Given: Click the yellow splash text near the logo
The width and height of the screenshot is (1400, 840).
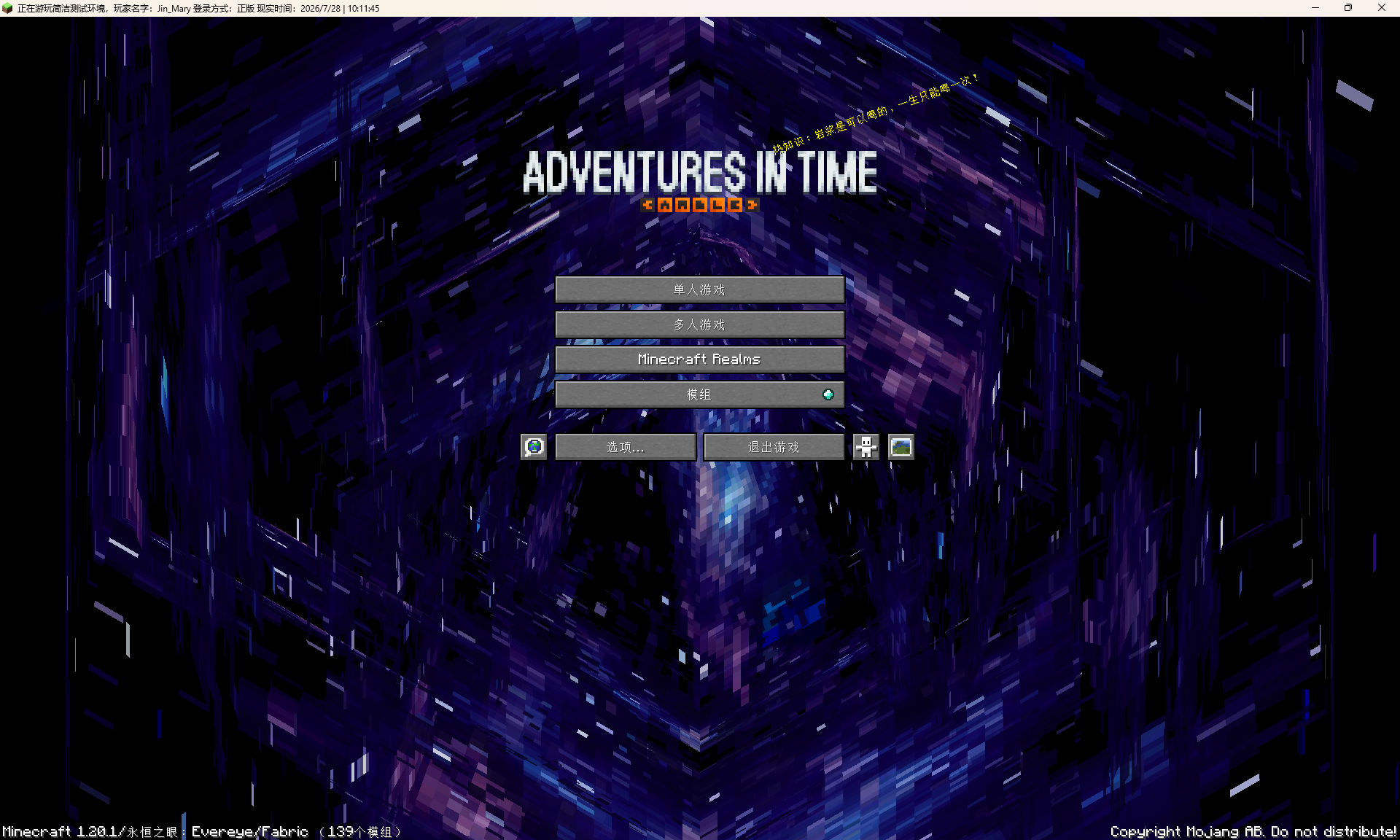Looking at the screenshot, I should click(x=875, y=113).
